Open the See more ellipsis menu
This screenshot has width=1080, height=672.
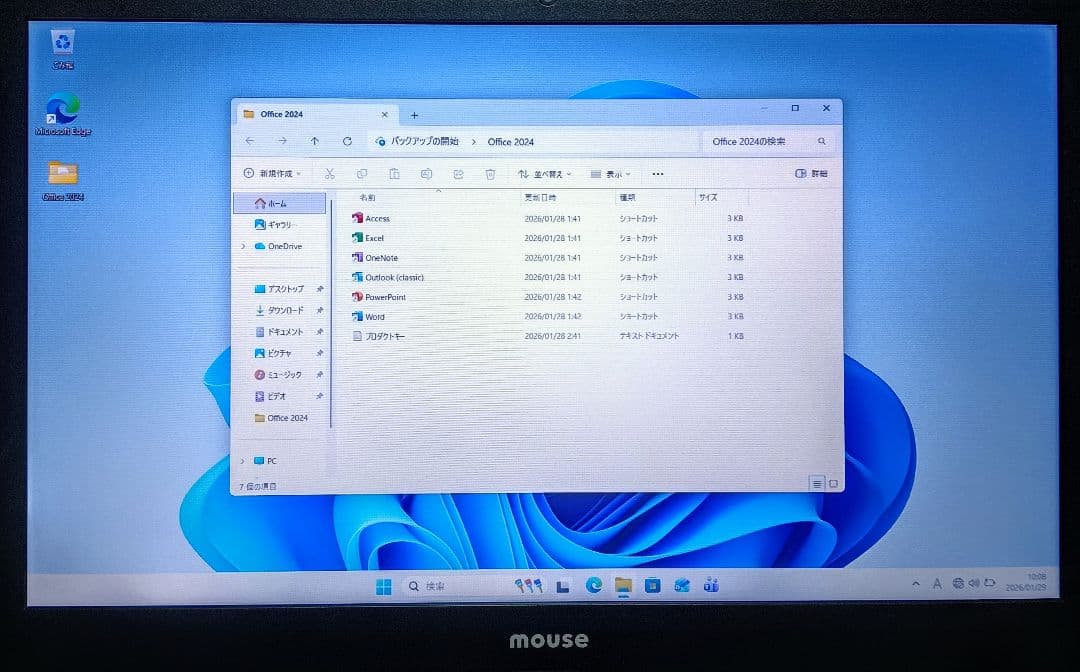657,174
